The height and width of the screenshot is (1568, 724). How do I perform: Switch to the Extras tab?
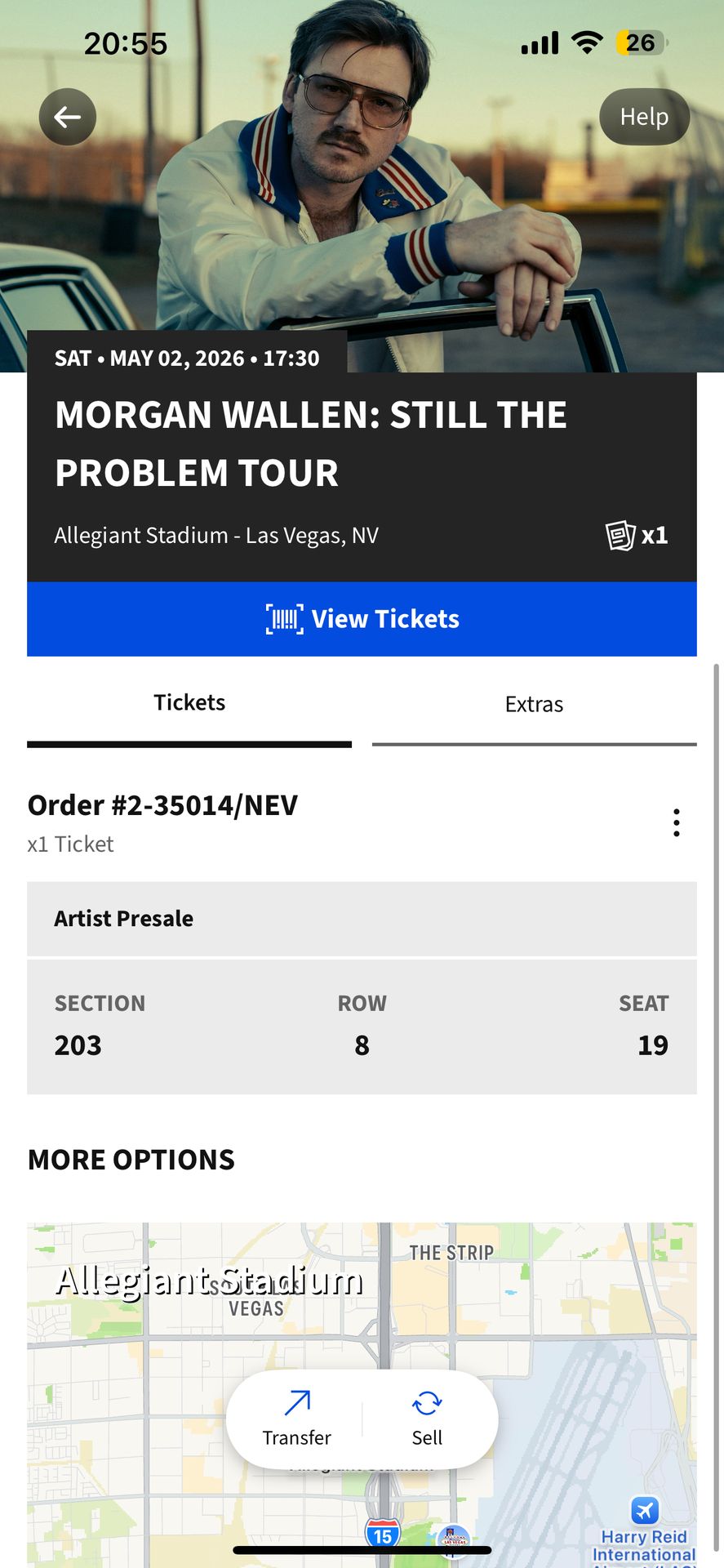tap(534, 704)
